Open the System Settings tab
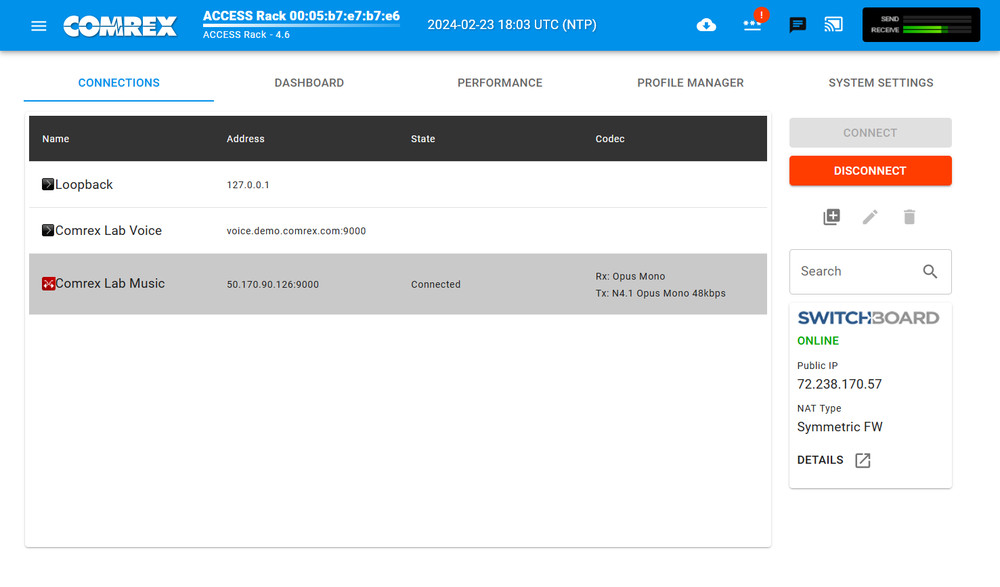The image size is (1000, 587). click(880, 83)
